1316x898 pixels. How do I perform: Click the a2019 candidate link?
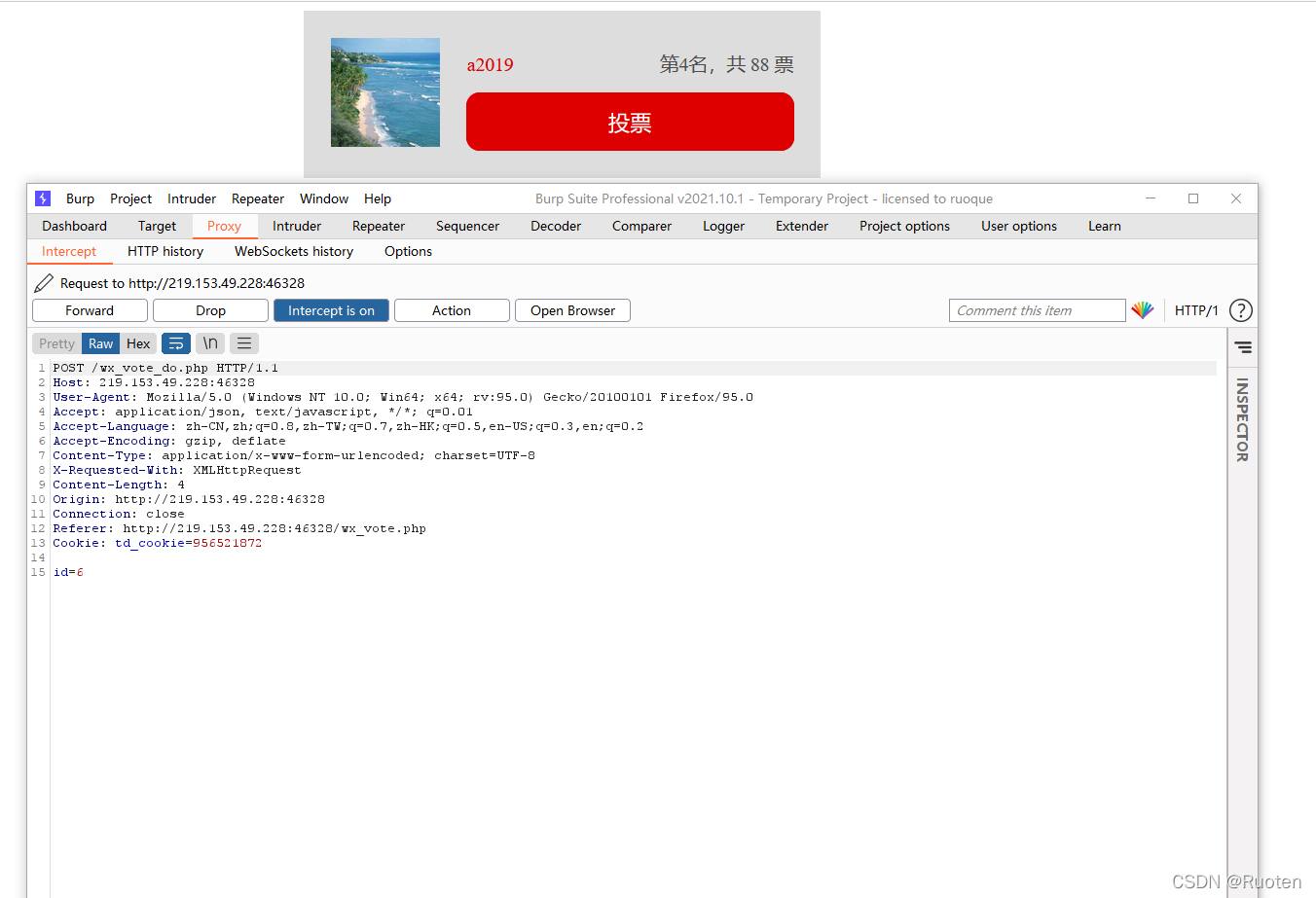coord(490,65)
